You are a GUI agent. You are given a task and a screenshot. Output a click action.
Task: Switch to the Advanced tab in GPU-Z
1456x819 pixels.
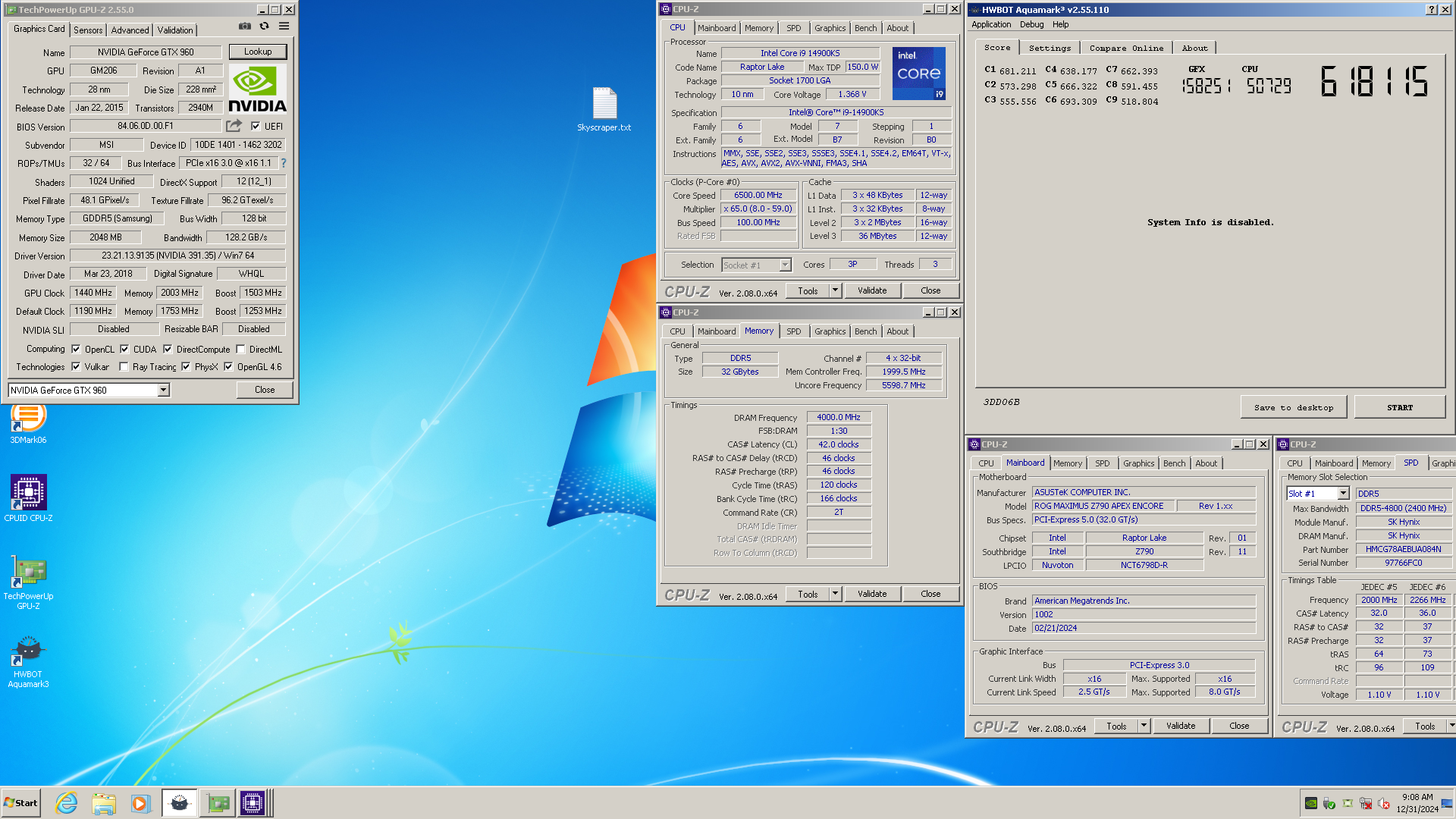pyautogui.click(x=130, y=30)
